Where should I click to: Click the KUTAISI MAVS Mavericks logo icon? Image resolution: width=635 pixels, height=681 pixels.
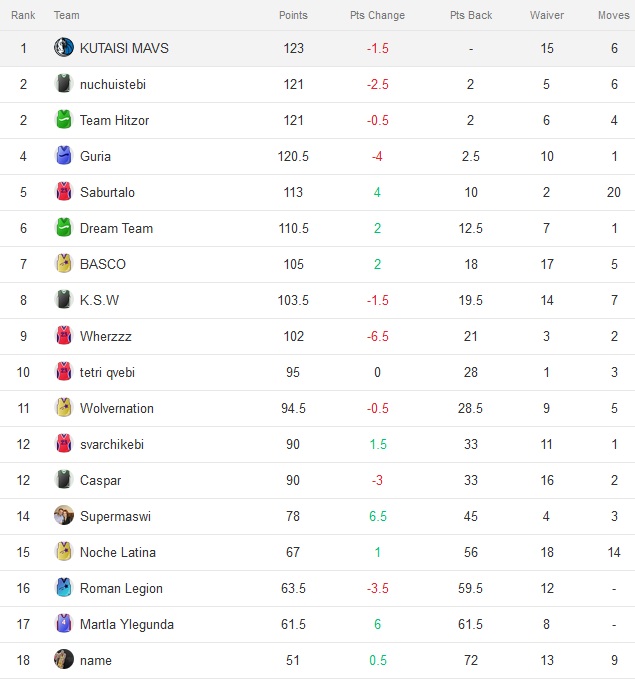64,47
